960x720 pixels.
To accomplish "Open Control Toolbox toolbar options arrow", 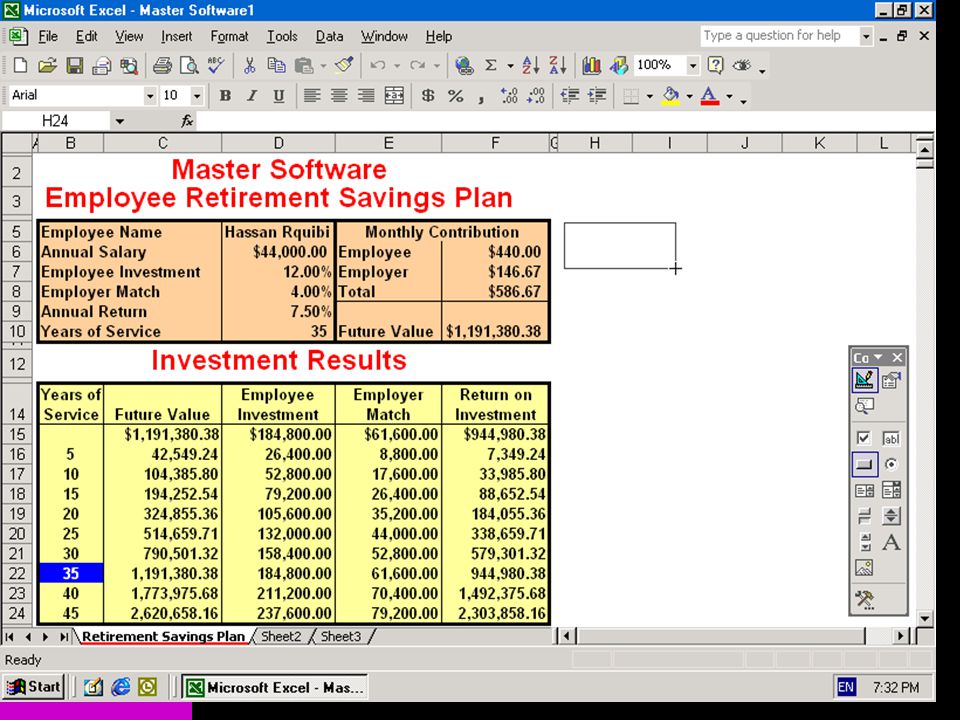I will coord(879,357).
